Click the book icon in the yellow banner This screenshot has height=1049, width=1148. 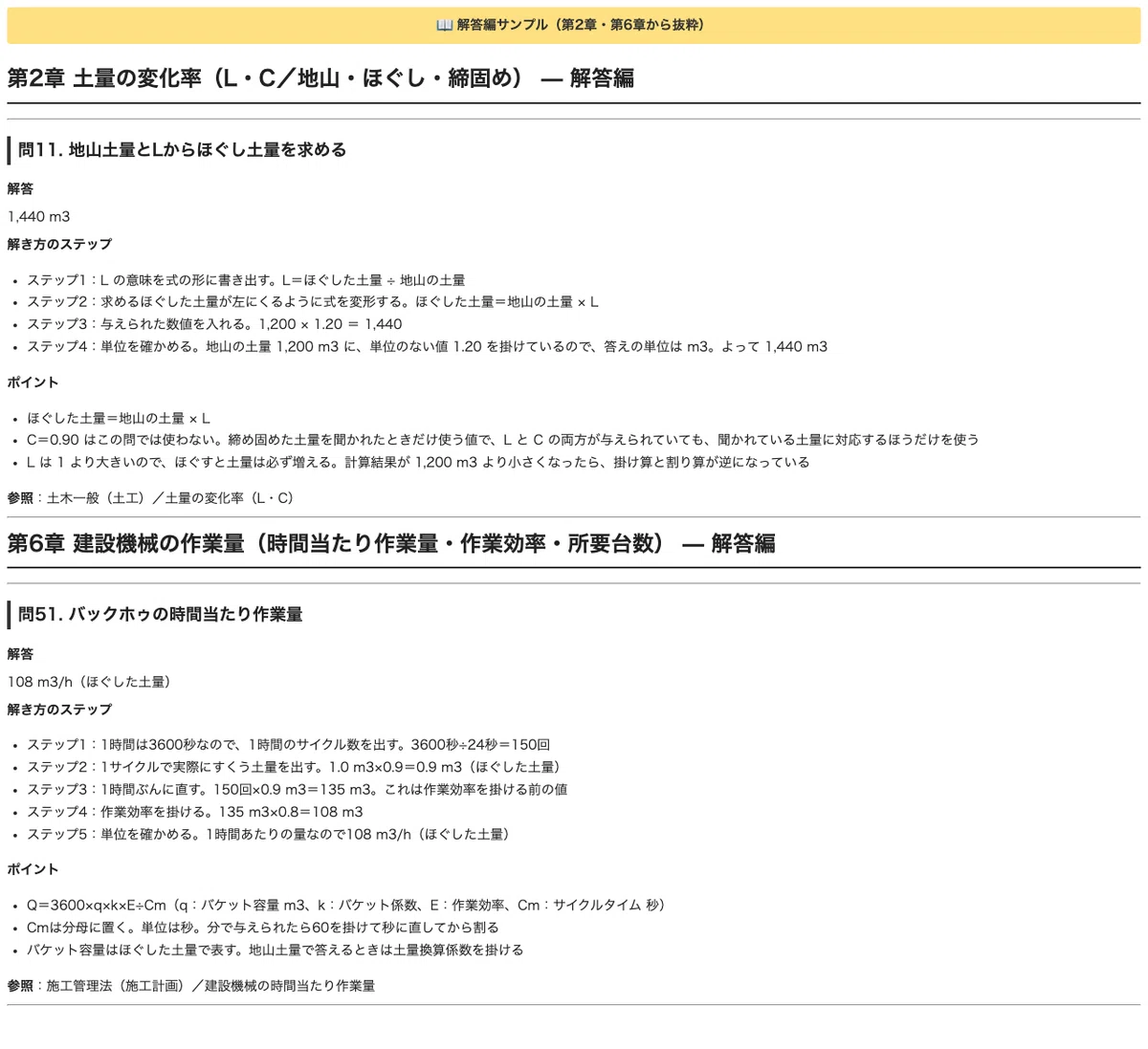click(445, 25)
